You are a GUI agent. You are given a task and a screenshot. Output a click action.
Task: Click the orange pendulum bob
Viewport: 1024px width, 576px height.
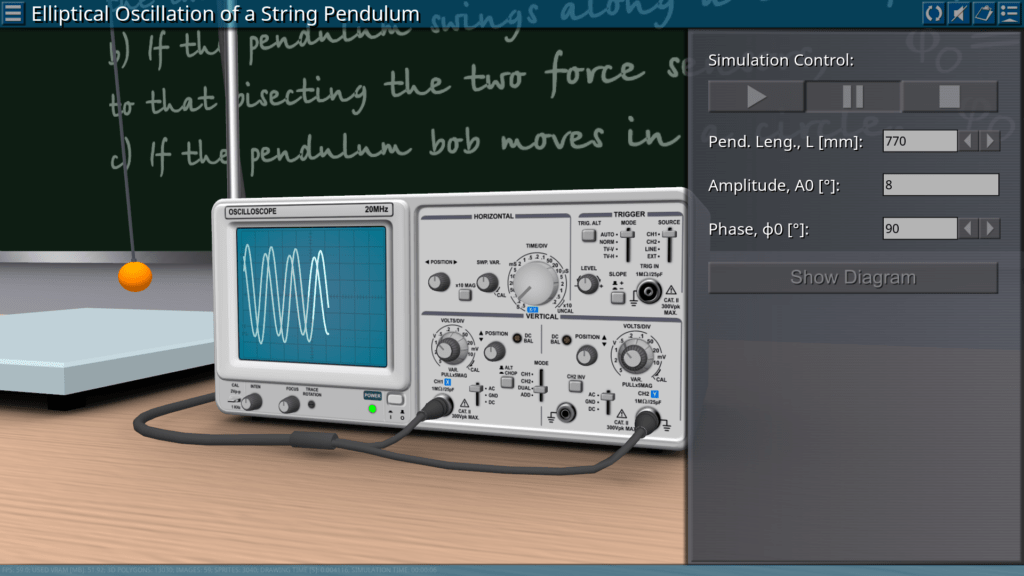point(135,276)
